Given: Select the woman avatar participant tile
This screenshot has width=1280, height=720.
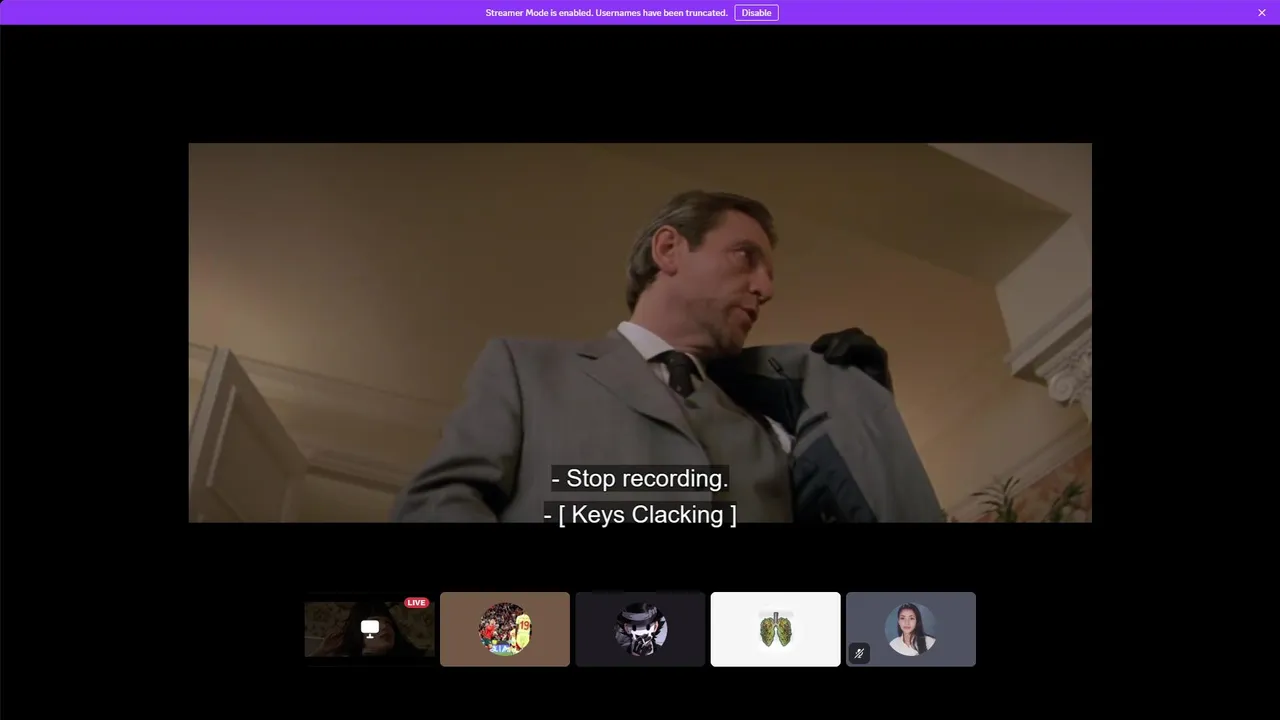Looking at the screenshot, I should [x=911, y=629].
